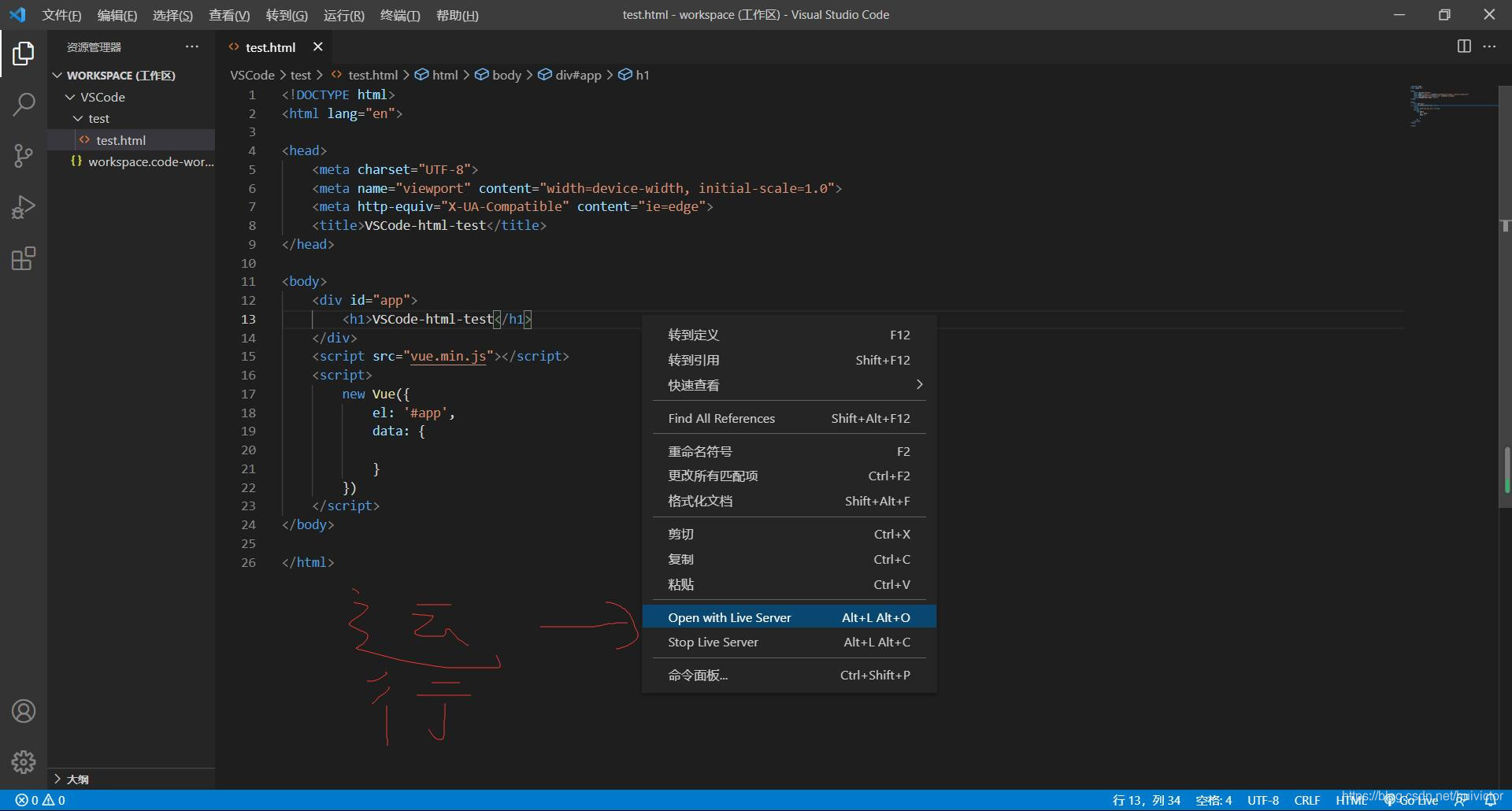
Task: Click VS Code logo icon in title bar
Action: click(17, 14)
